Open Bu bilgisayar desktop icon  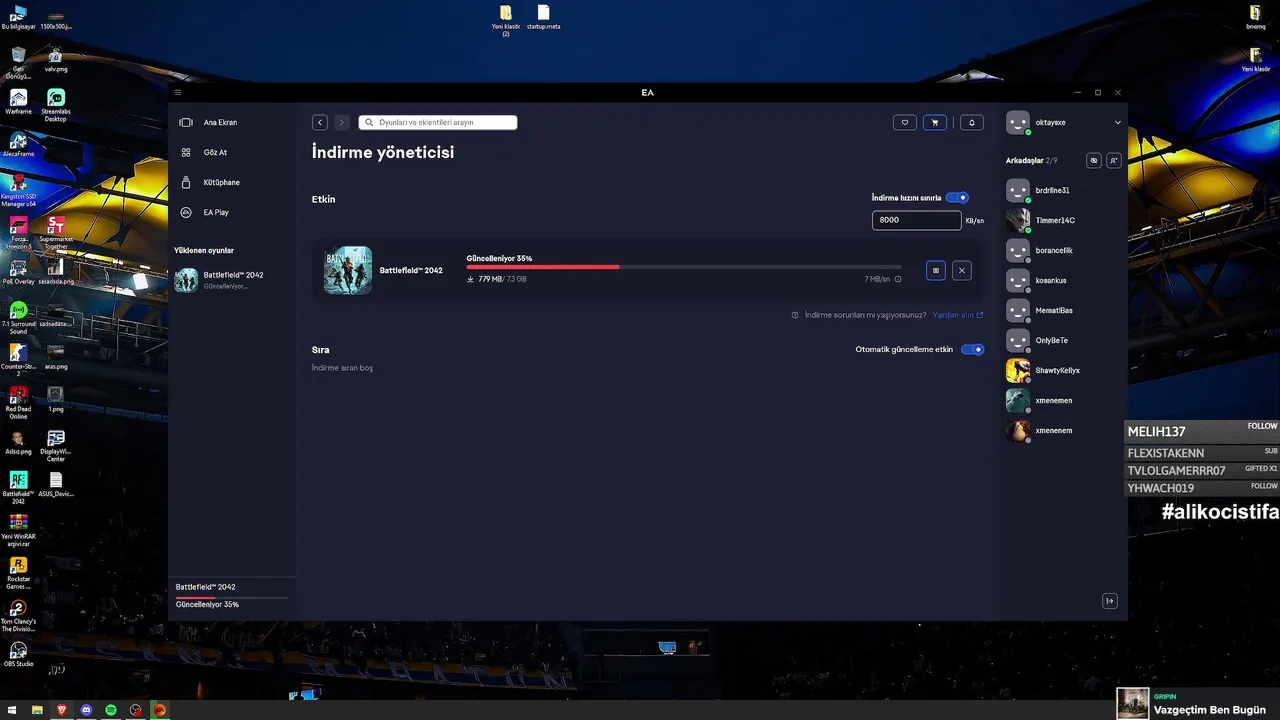pos(18,17)
